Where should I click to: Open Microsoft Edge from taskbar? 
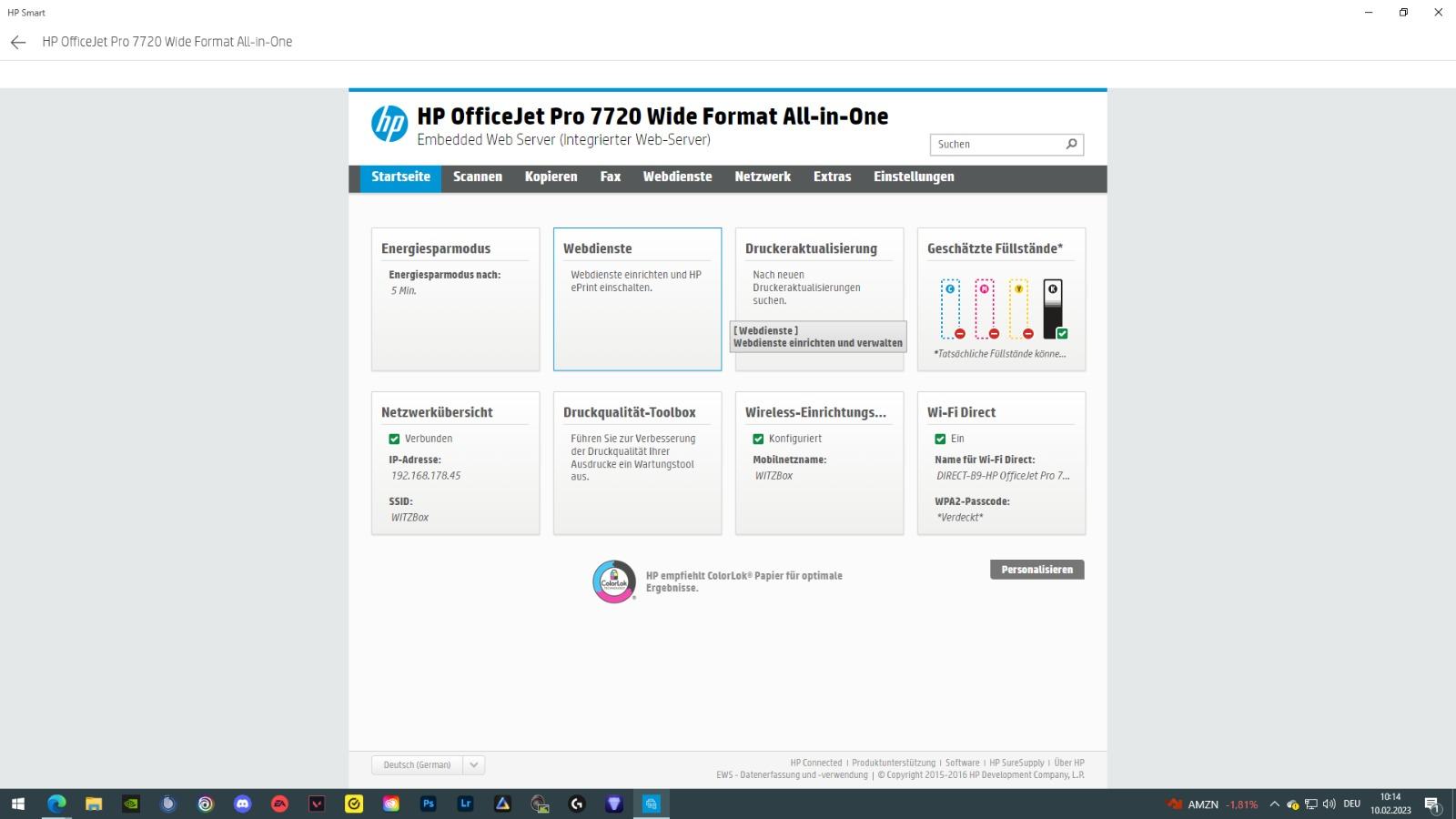pyautogui.click(x=56, y=804)
